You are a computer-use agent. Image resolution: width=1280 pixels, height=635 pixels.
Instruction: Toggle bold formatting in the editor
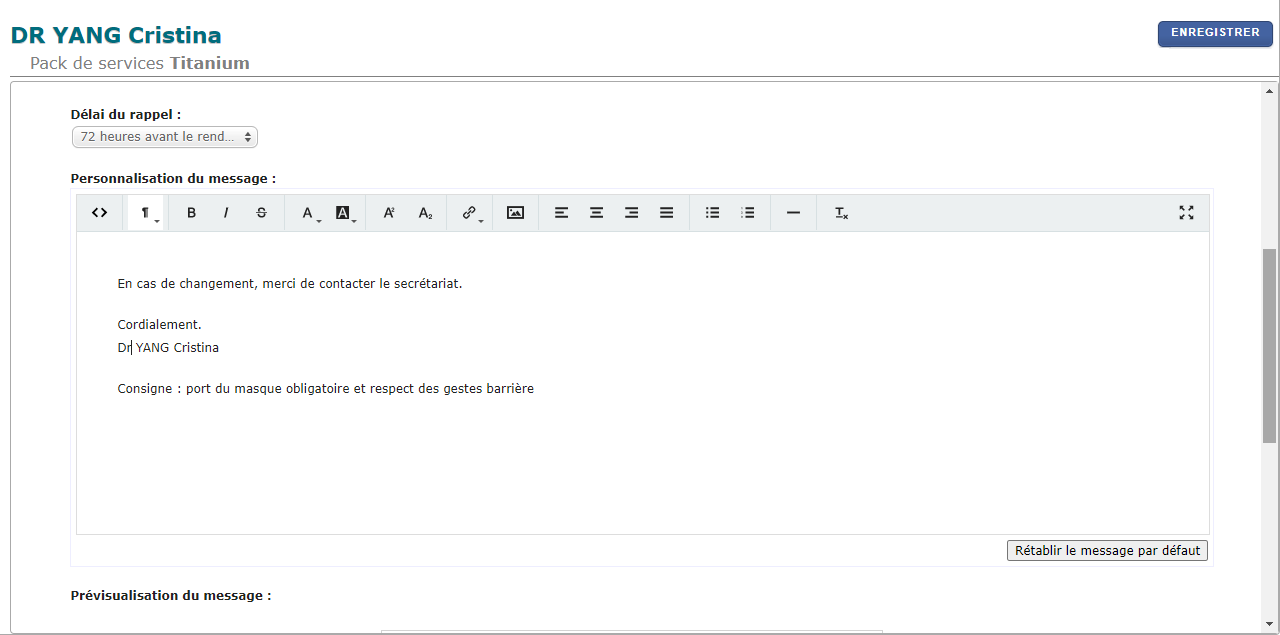point(191,212)
